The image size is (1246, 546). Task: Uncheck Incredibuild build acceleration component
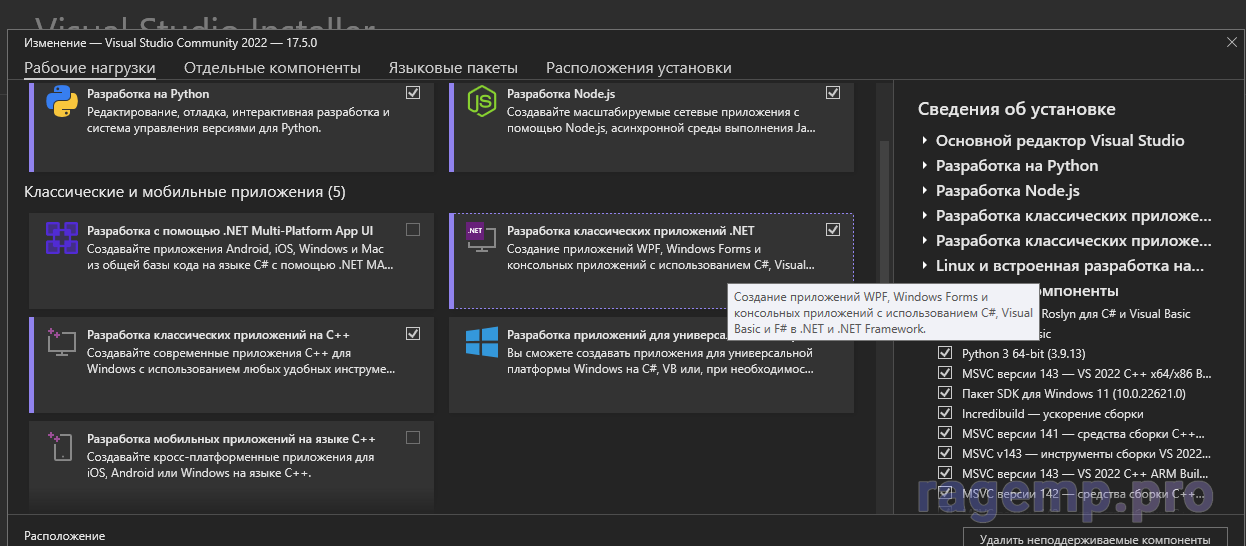[945, 414]
